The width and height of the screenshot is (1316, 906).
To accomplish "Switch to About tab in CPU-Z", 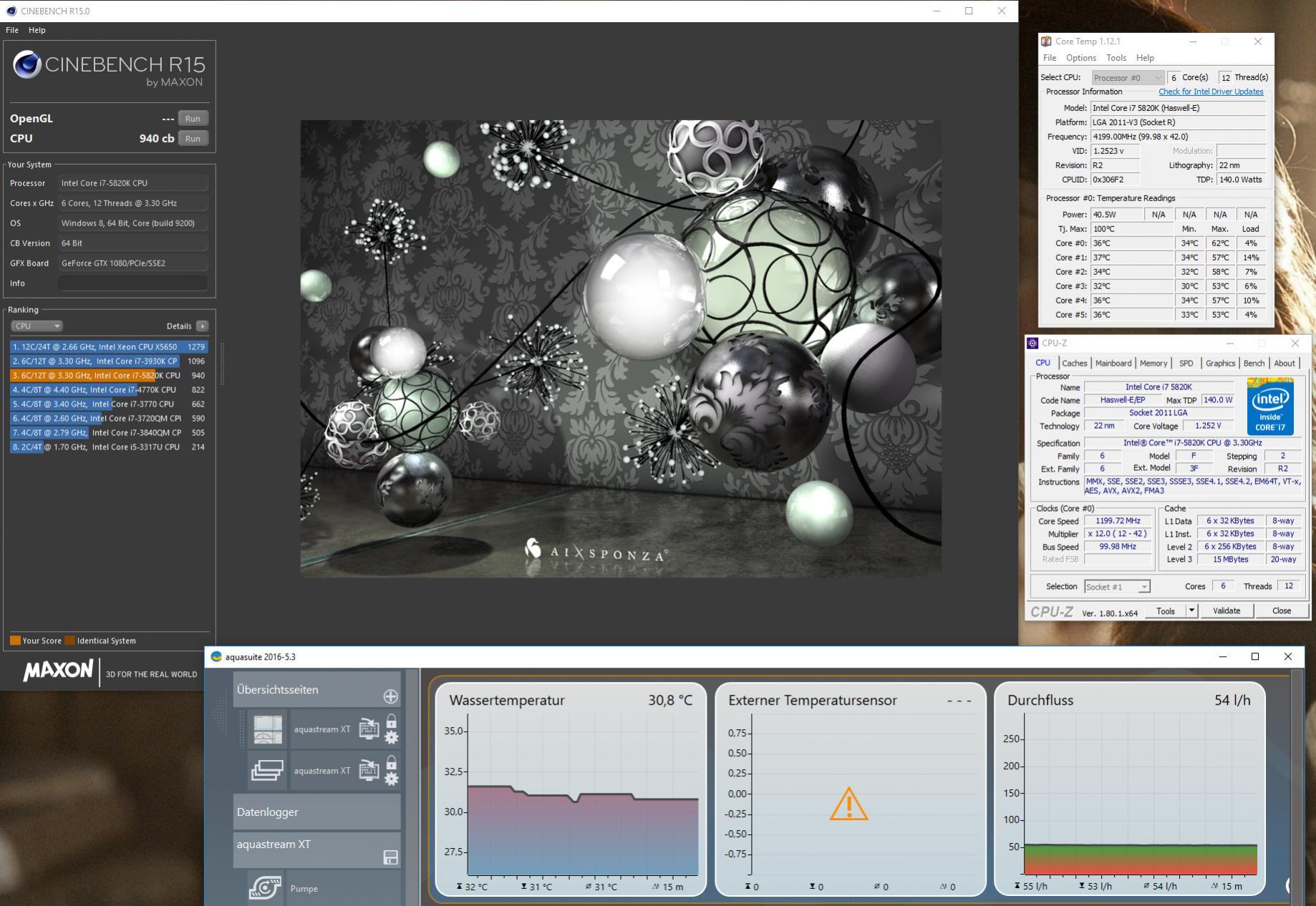I will click(x=1284, y=364).
